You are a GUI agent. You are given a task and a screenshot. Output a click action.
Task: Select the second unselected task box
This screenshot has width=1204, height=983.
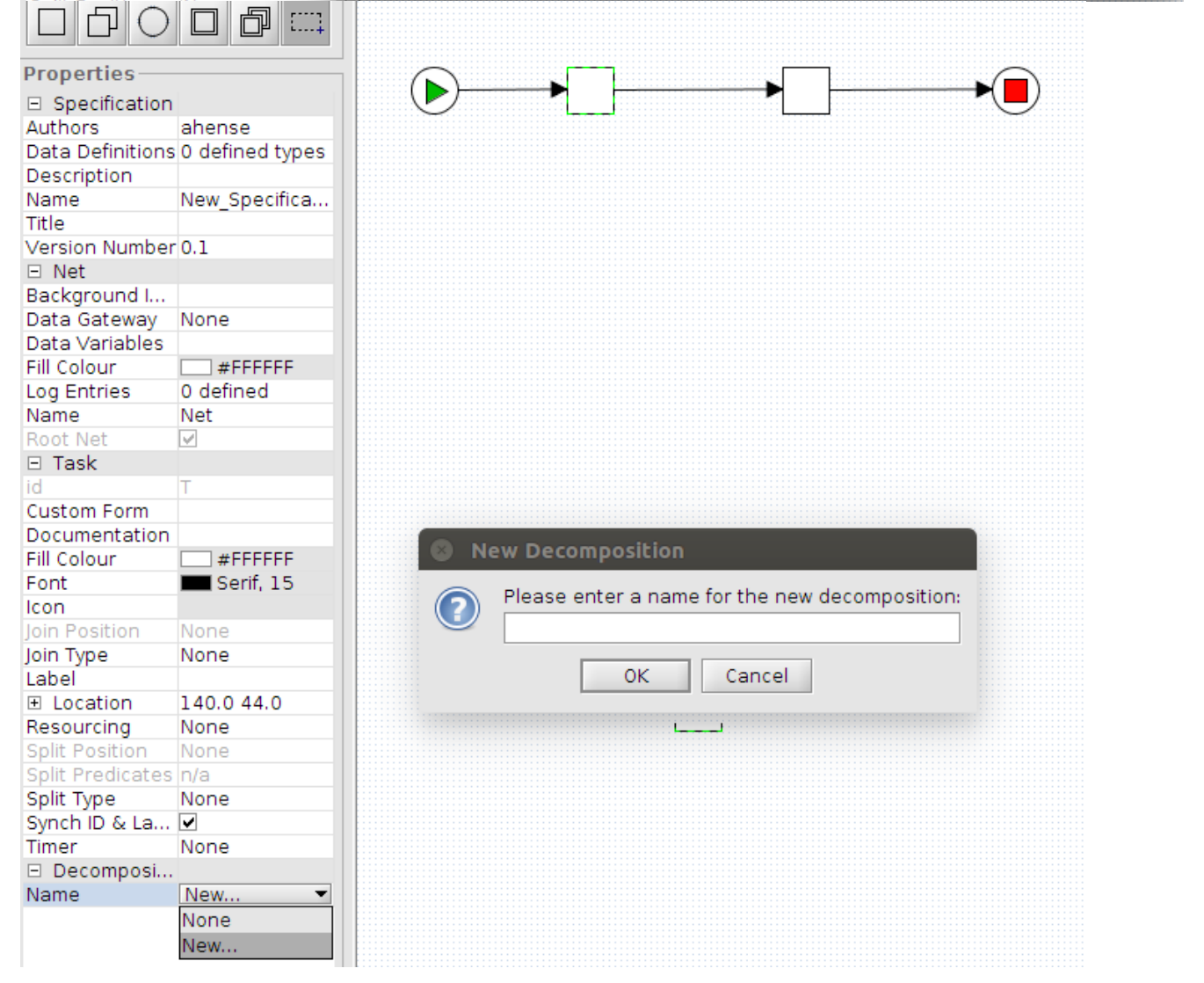[806, 91]
